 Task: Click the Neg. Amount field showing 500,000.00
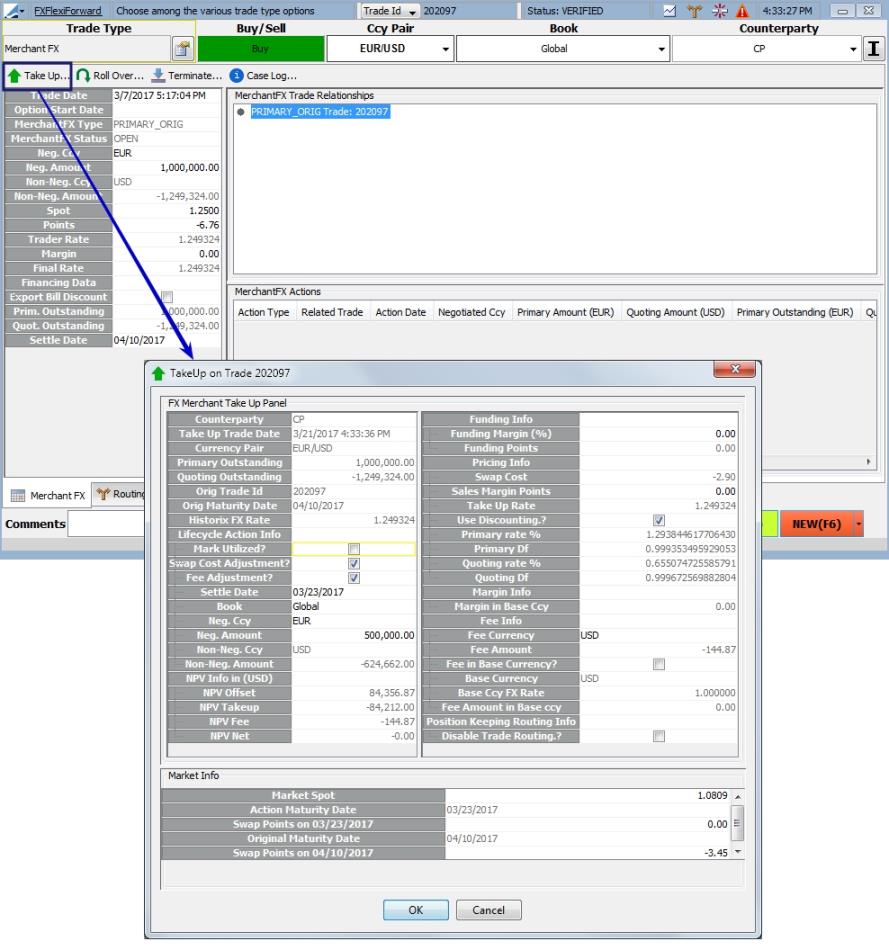point(354,635)
